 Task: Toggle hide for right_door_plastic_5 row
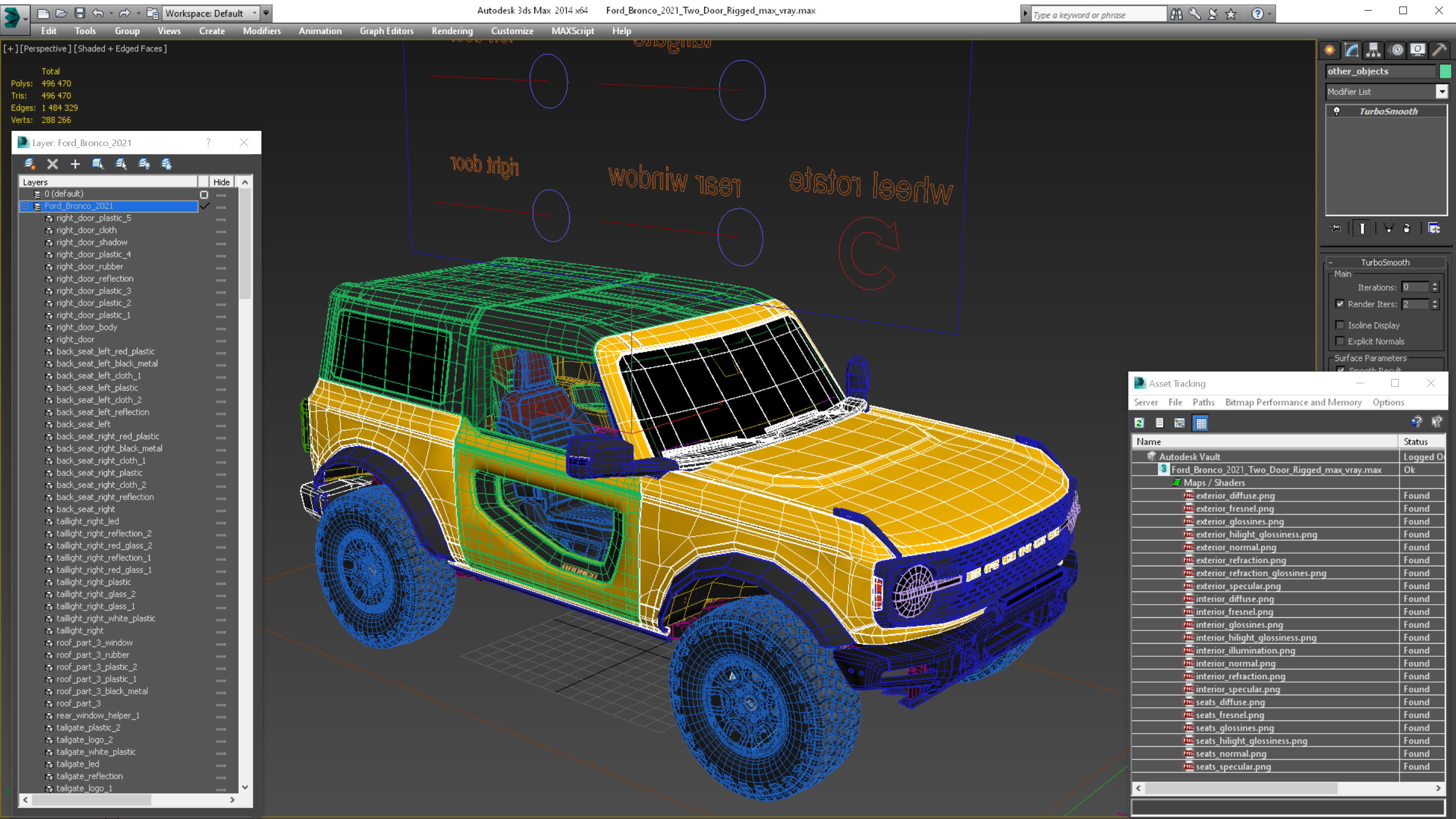[x=221, y=219]
